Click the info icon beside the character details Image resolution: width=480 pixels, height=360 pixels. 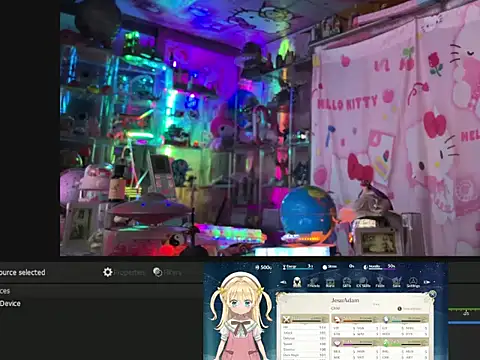coord(399,309)
